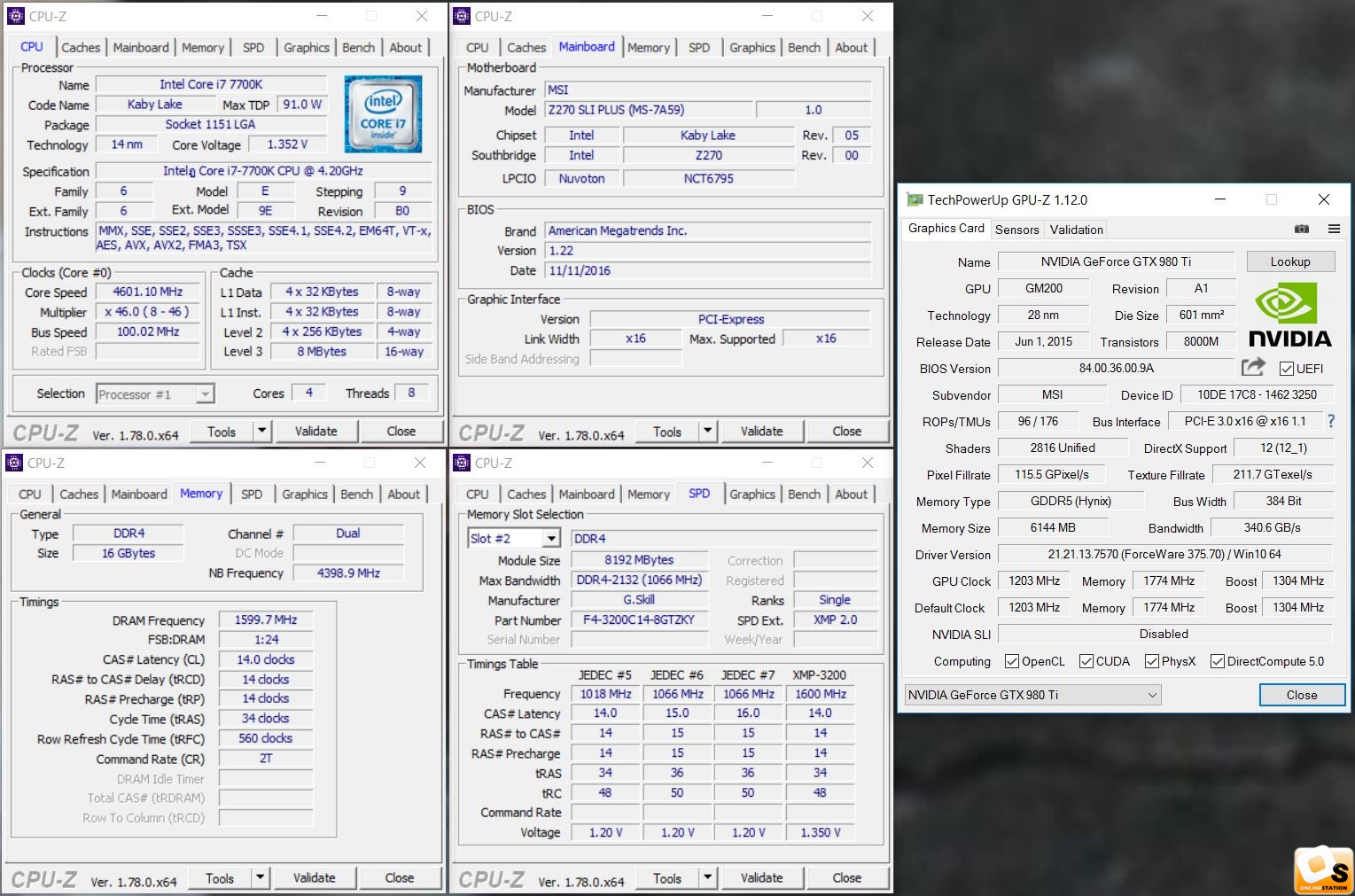
Task: Click CPU-Z title icon of SPD window
Action: point(462,463)
